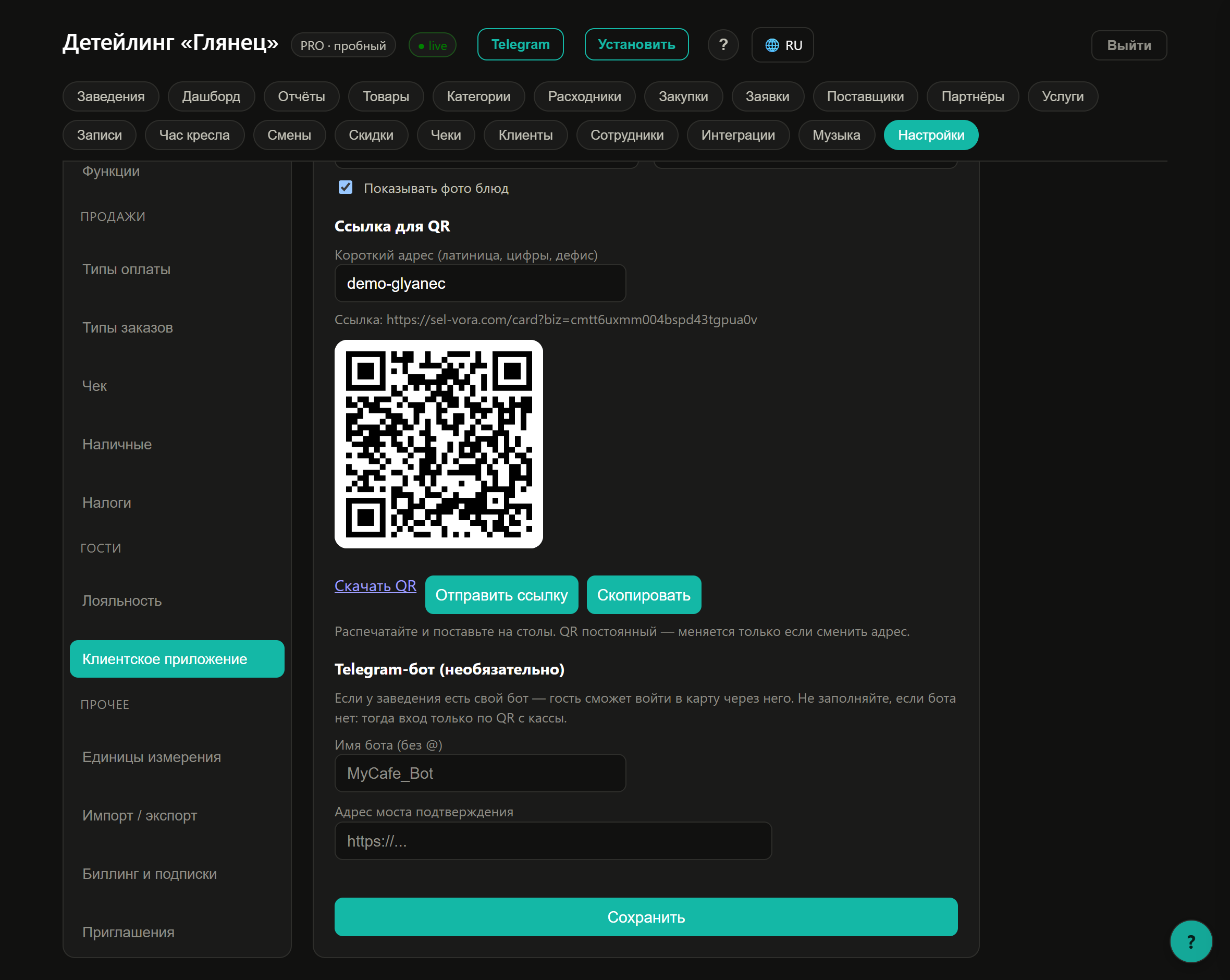
Task: Go to 'Импорт / экспорт' in the sidebar
Action: pyautogui.click(x=177, y=815)
